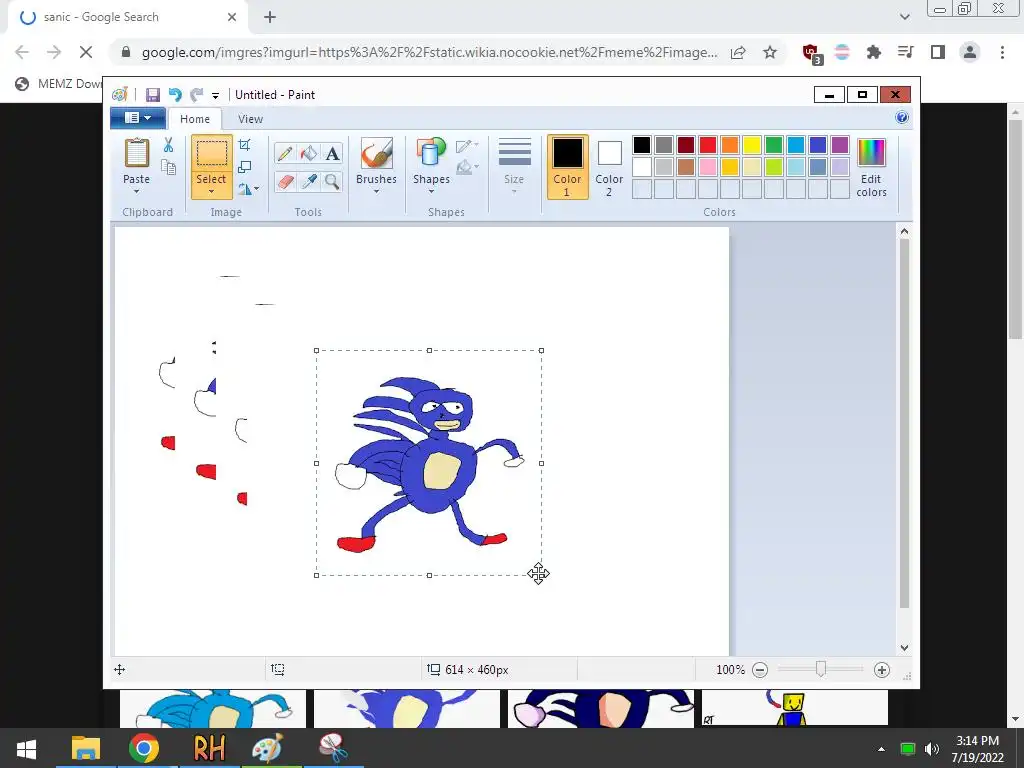Click the Undo arrow in Paint title bar

175,95
